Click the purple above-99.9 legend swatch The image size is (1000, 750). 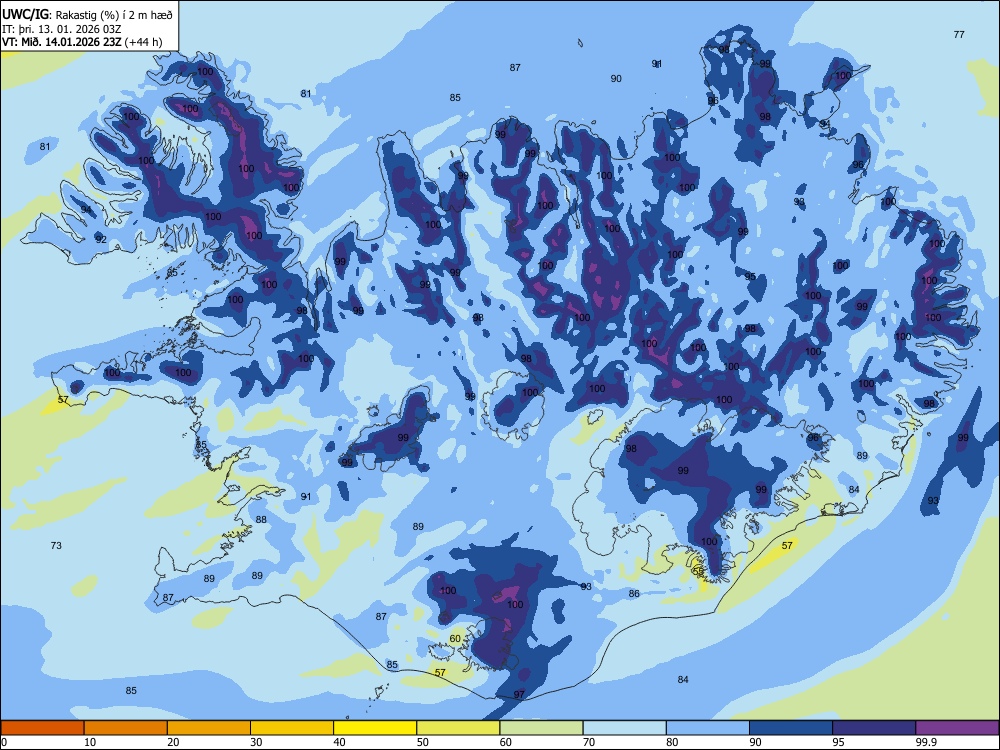(957, 728)
